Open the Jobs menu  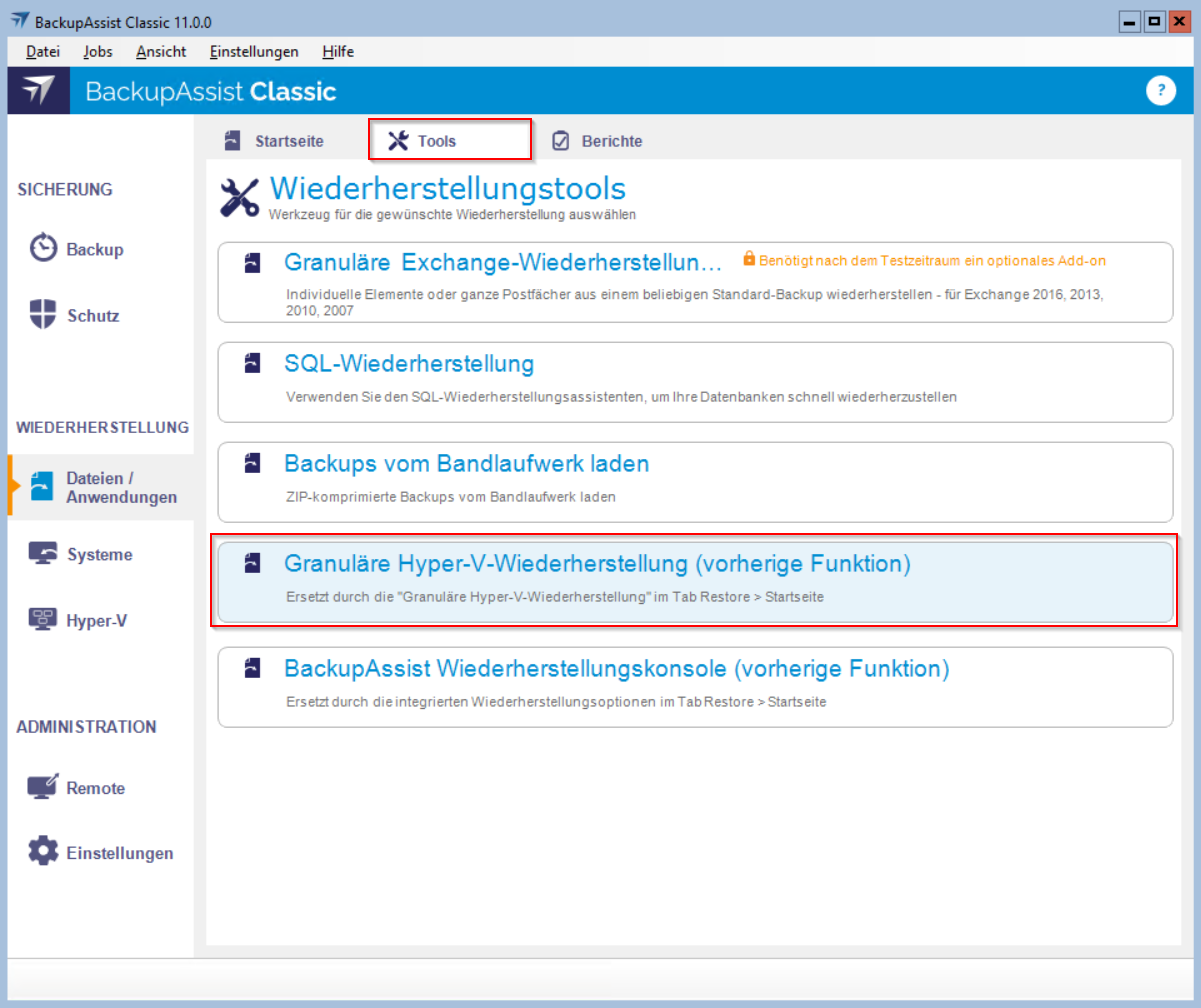[x=98, y=52]
